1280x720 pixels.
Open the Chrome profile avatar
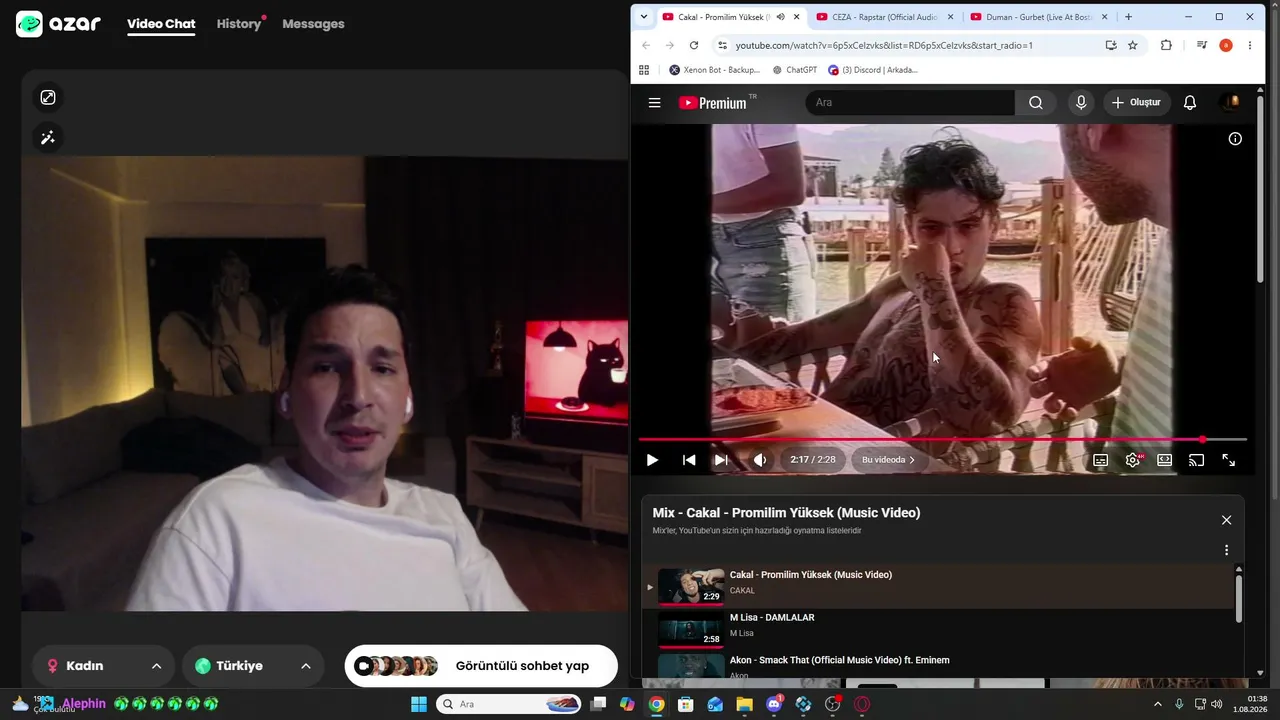pyautogui.click(x=1226, y=45)
